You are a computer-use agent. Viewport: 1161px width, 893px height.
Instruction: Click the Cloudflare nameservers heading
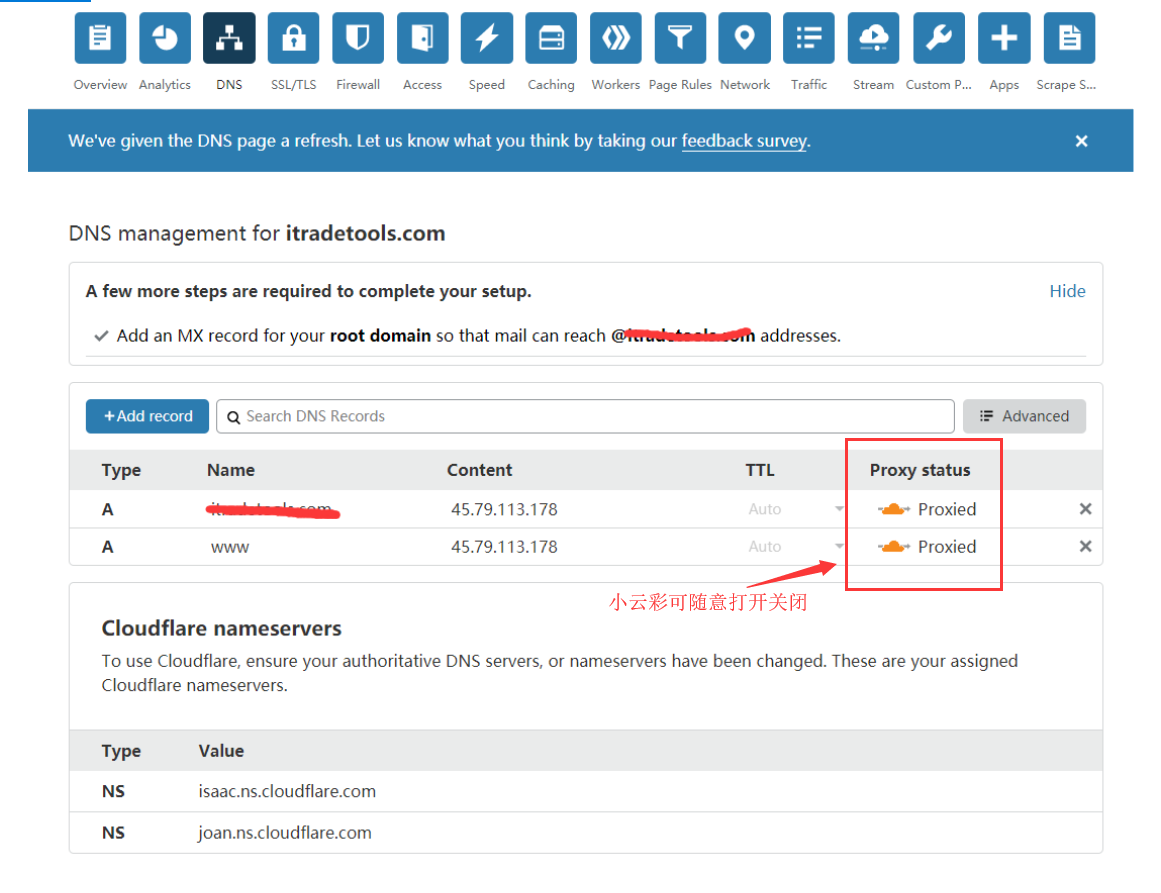[x=221, y=629]
